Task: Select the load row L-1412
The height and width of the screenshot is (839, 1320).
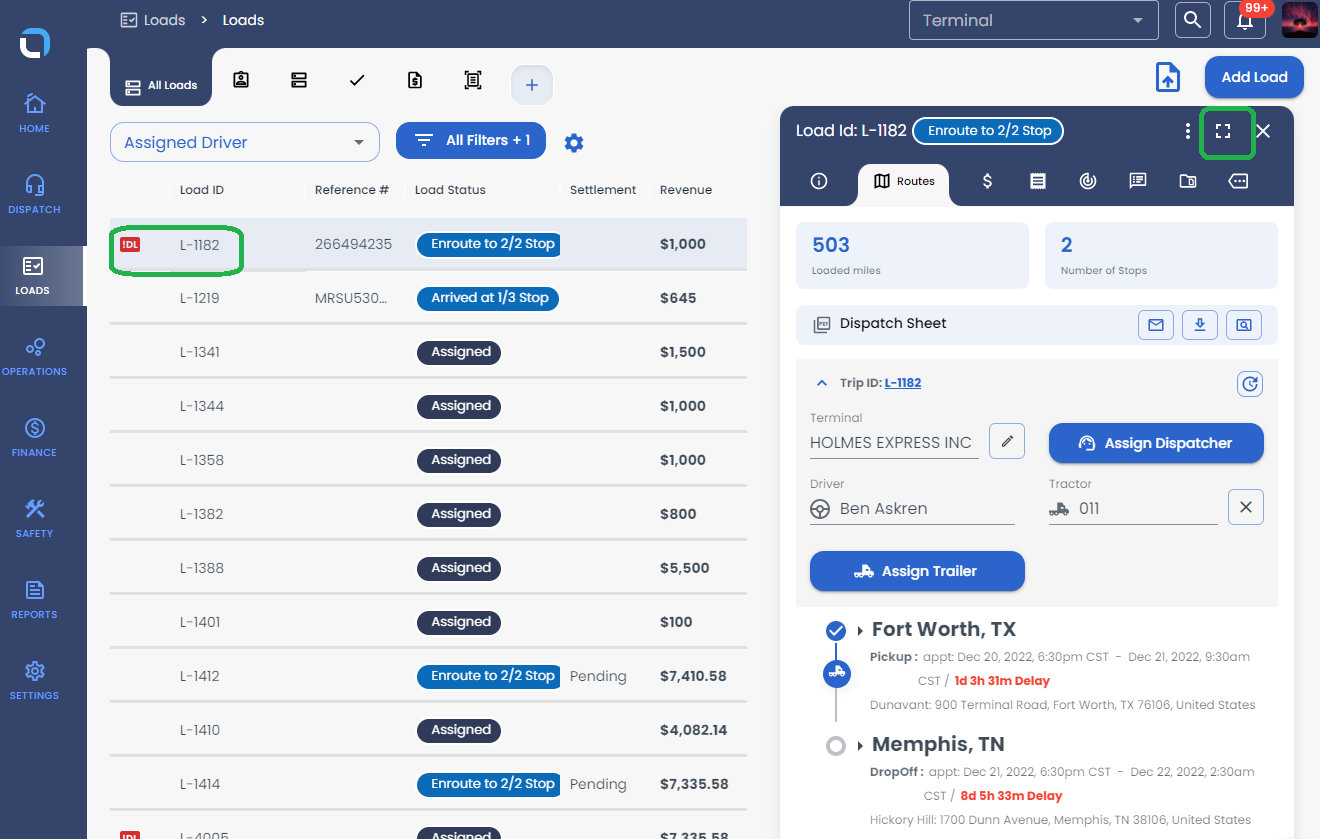Action: tap(428, 676)
